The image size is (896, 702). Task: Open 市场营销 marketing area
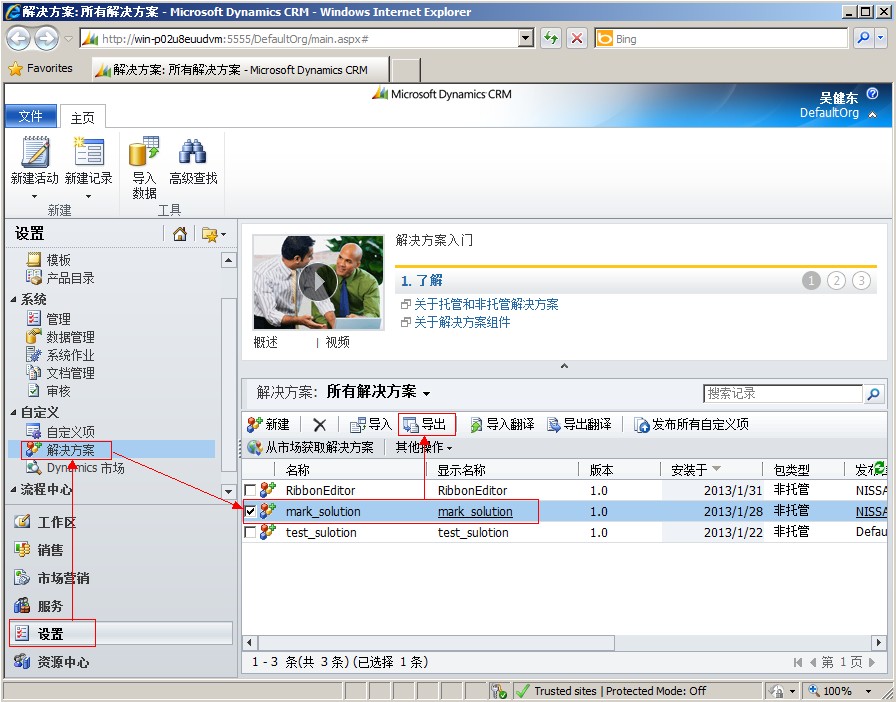coord(51,578)
